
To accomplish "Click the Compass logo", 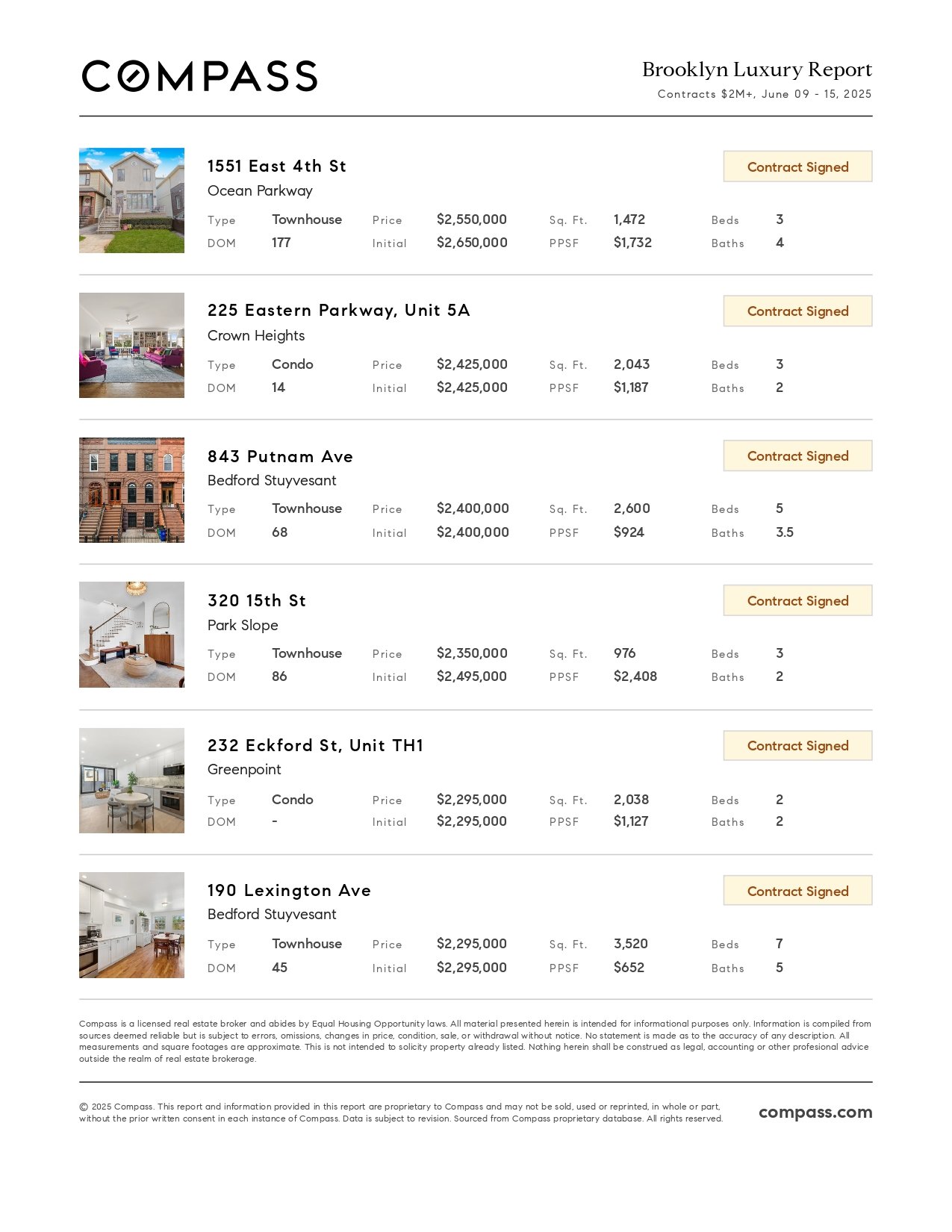I will pyautogui.click(x=199, y=76).
